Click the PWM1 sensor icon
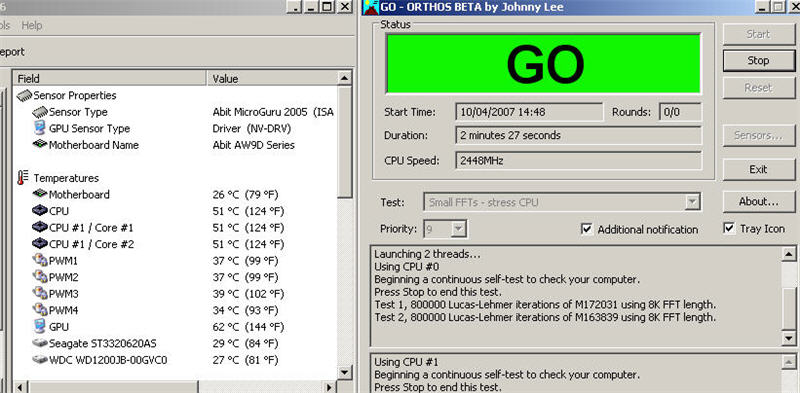Image resolution: width=800 pixels, height=393 pixels. point(40,260)
